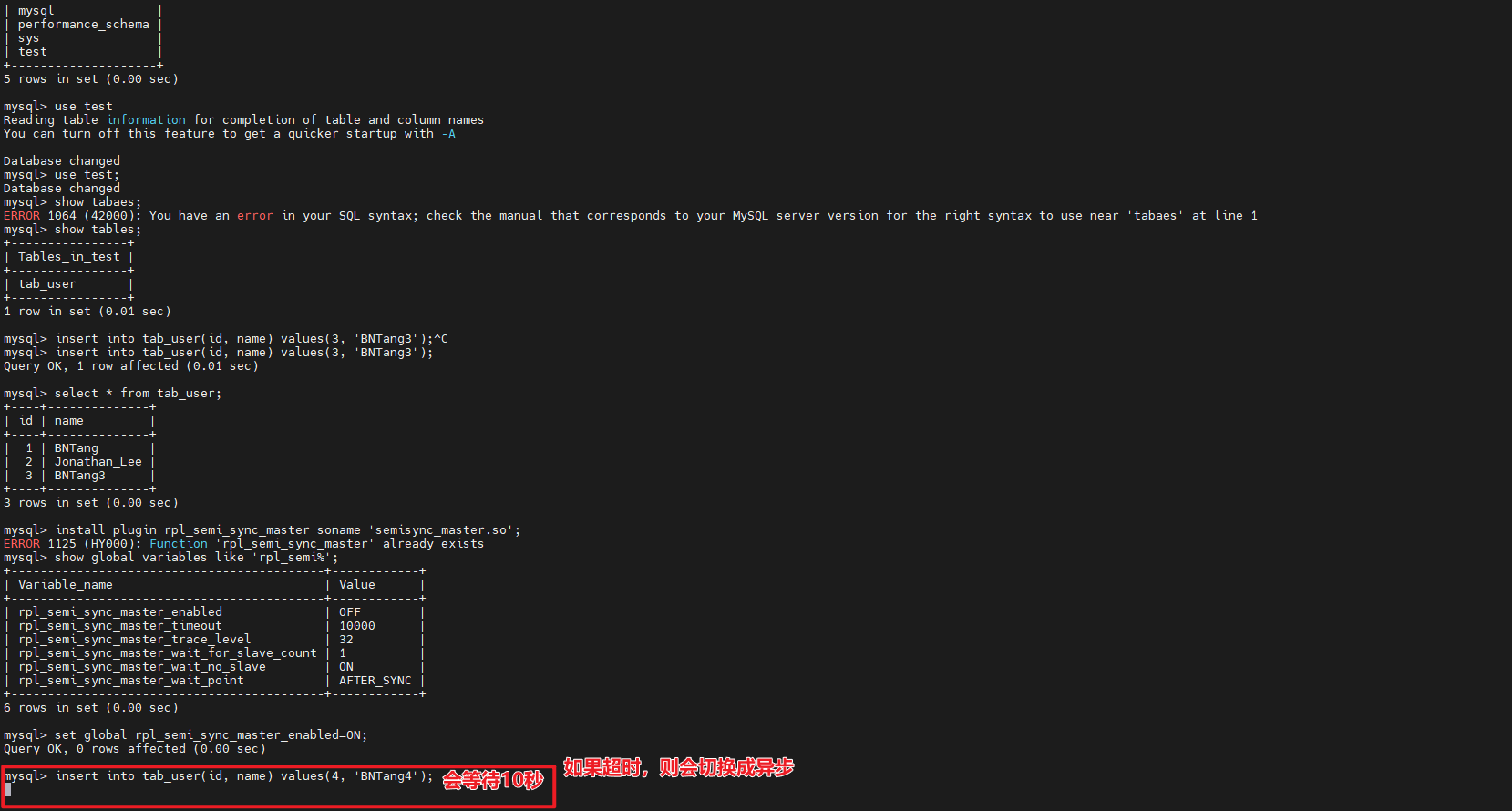Click the 'use test;' command line
This screenshot has height=811, width=1512.
coord(61,175)
